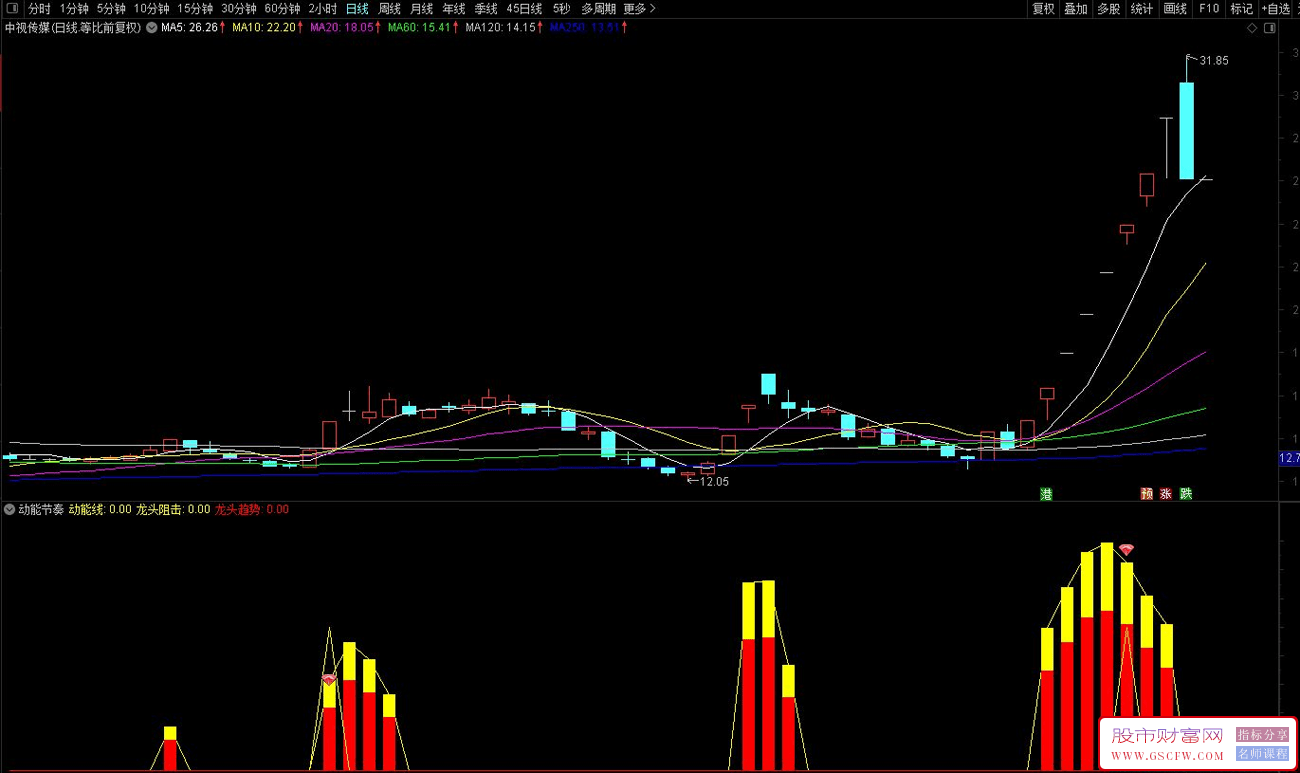Click the red 预 marker icon

(1146, 493)
